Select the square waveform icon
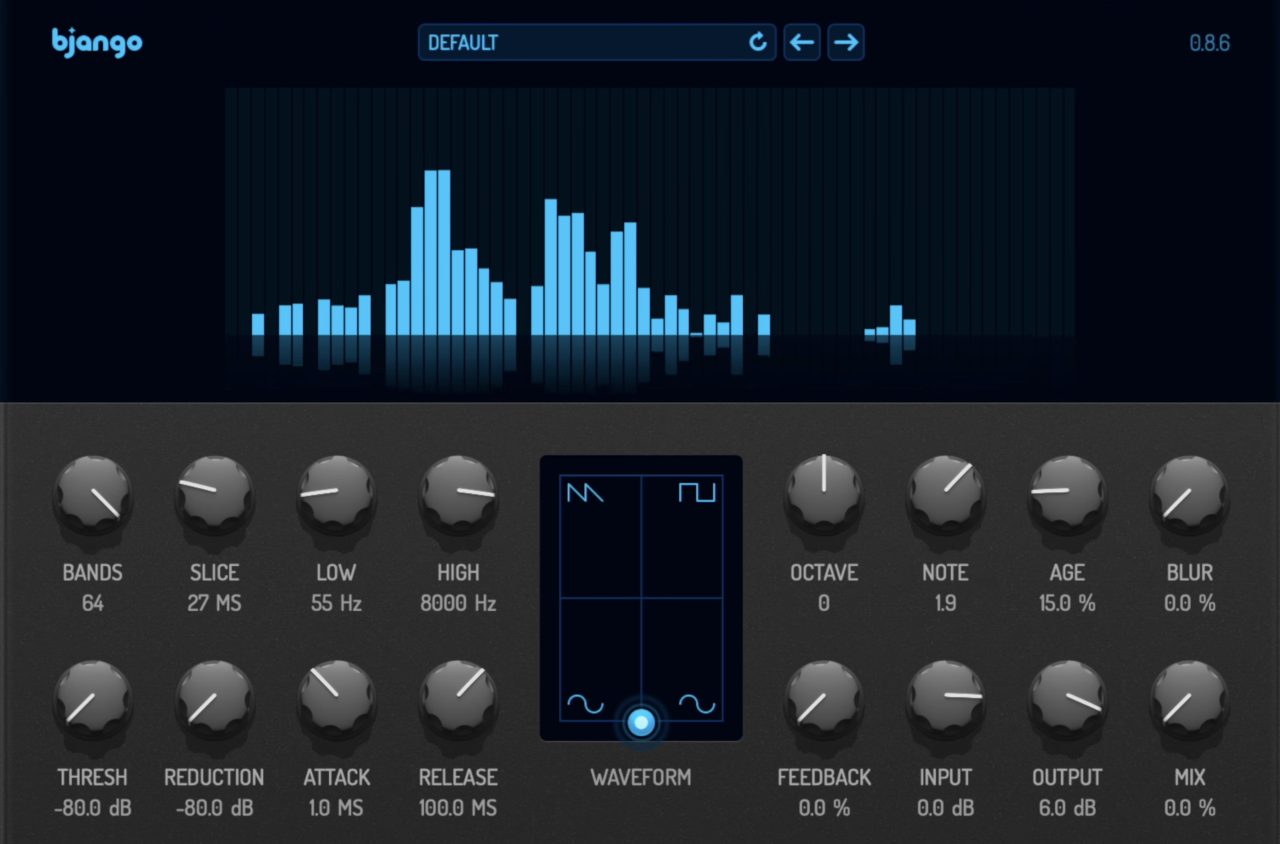1280x844 pixels. coord(697,491)
